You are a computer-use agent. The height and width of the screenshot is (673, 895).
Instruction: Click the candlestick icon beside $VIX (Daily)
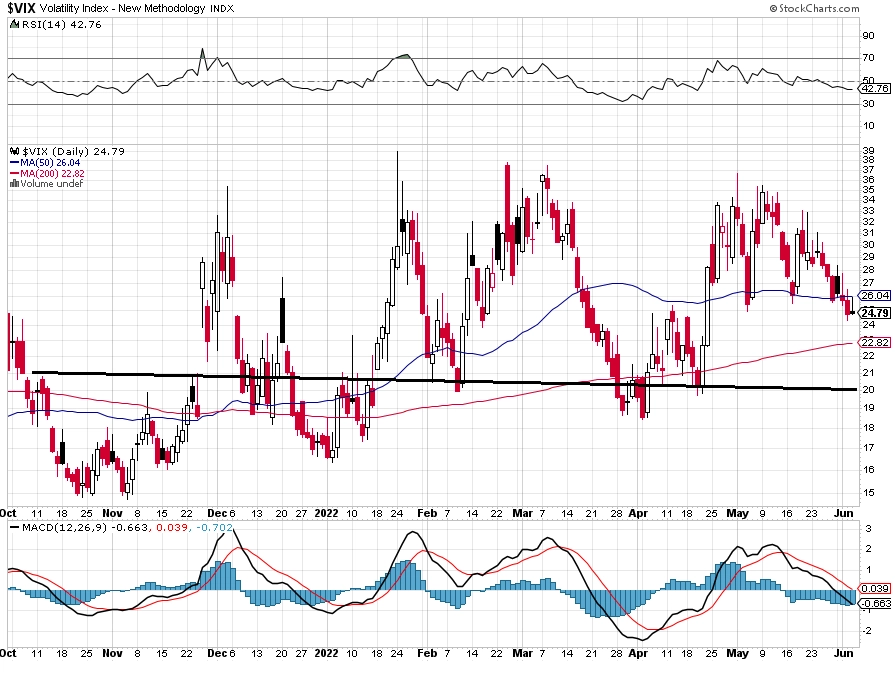point(15,151)
